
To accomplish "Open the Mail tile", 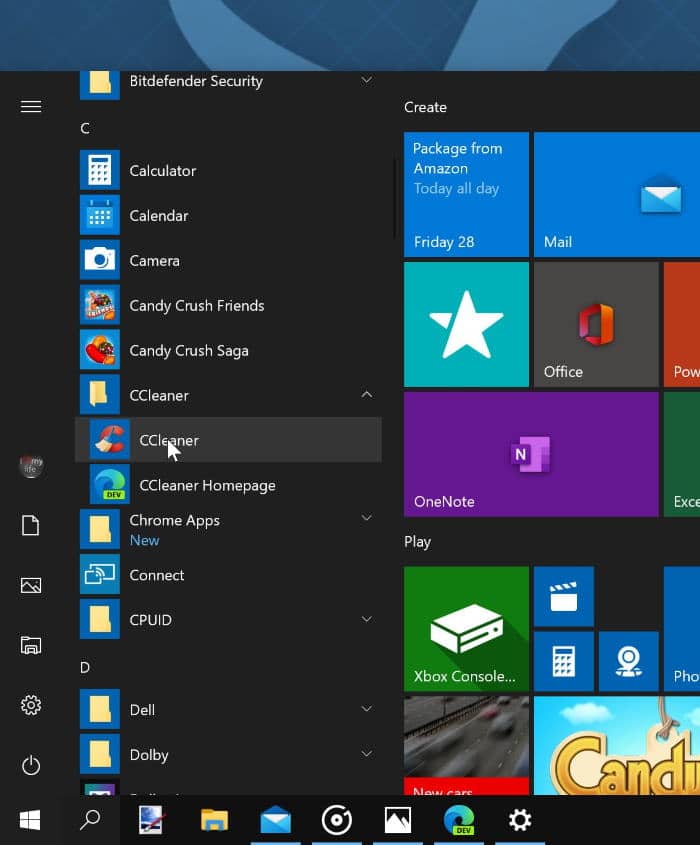I will point(617,195).
